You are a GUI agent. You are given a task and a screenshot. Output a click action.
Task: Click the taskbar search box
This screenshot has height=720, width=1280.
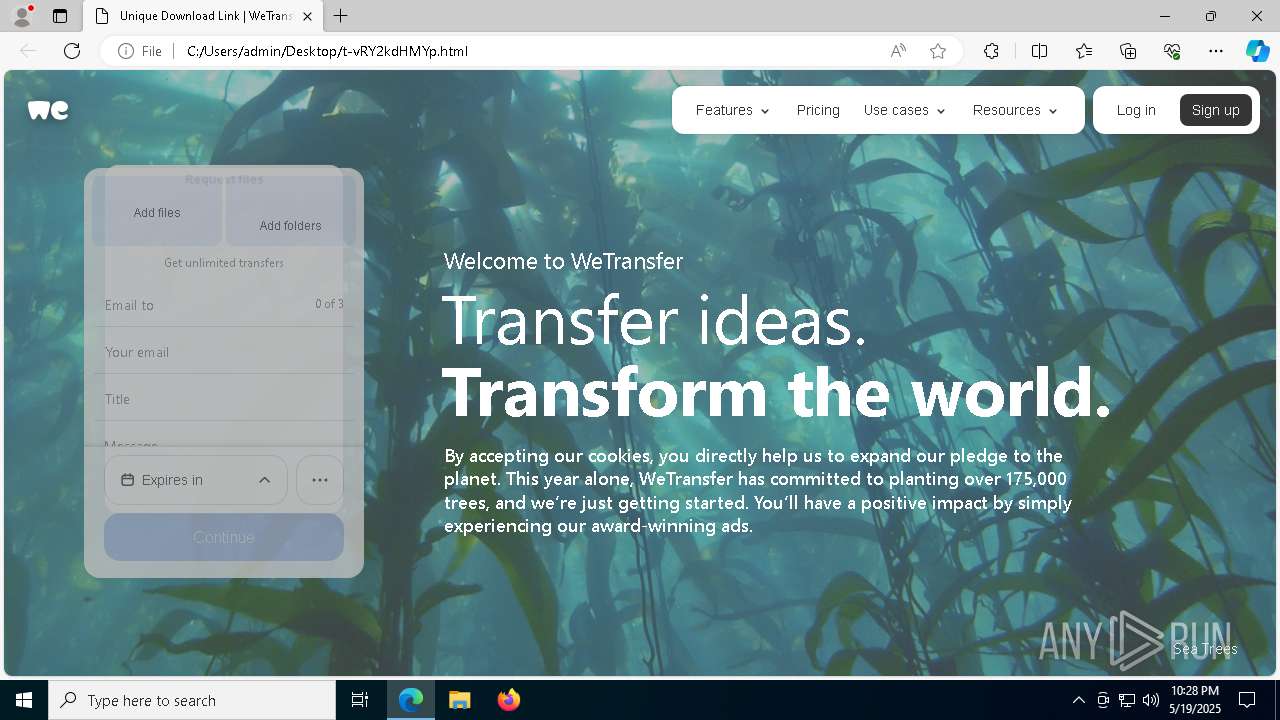tap(192, 700)
